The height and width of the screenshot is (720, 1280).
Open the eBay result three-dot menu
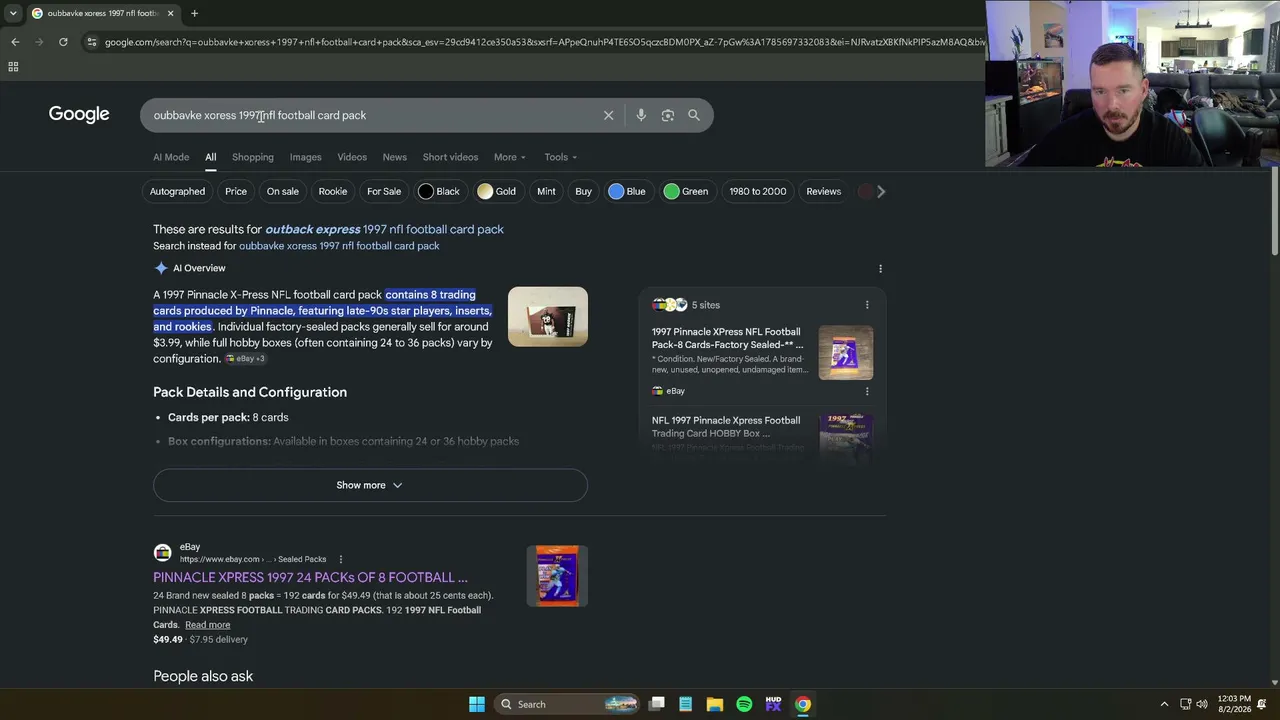tap(340, 559)
